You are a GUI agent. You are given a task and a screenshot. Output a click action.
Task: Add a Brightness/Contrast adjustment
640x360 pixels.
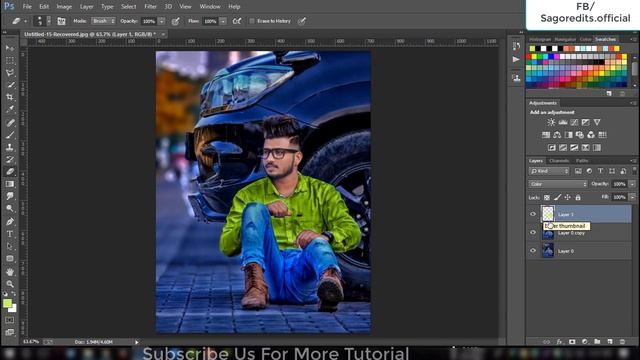tap(551, 122)
